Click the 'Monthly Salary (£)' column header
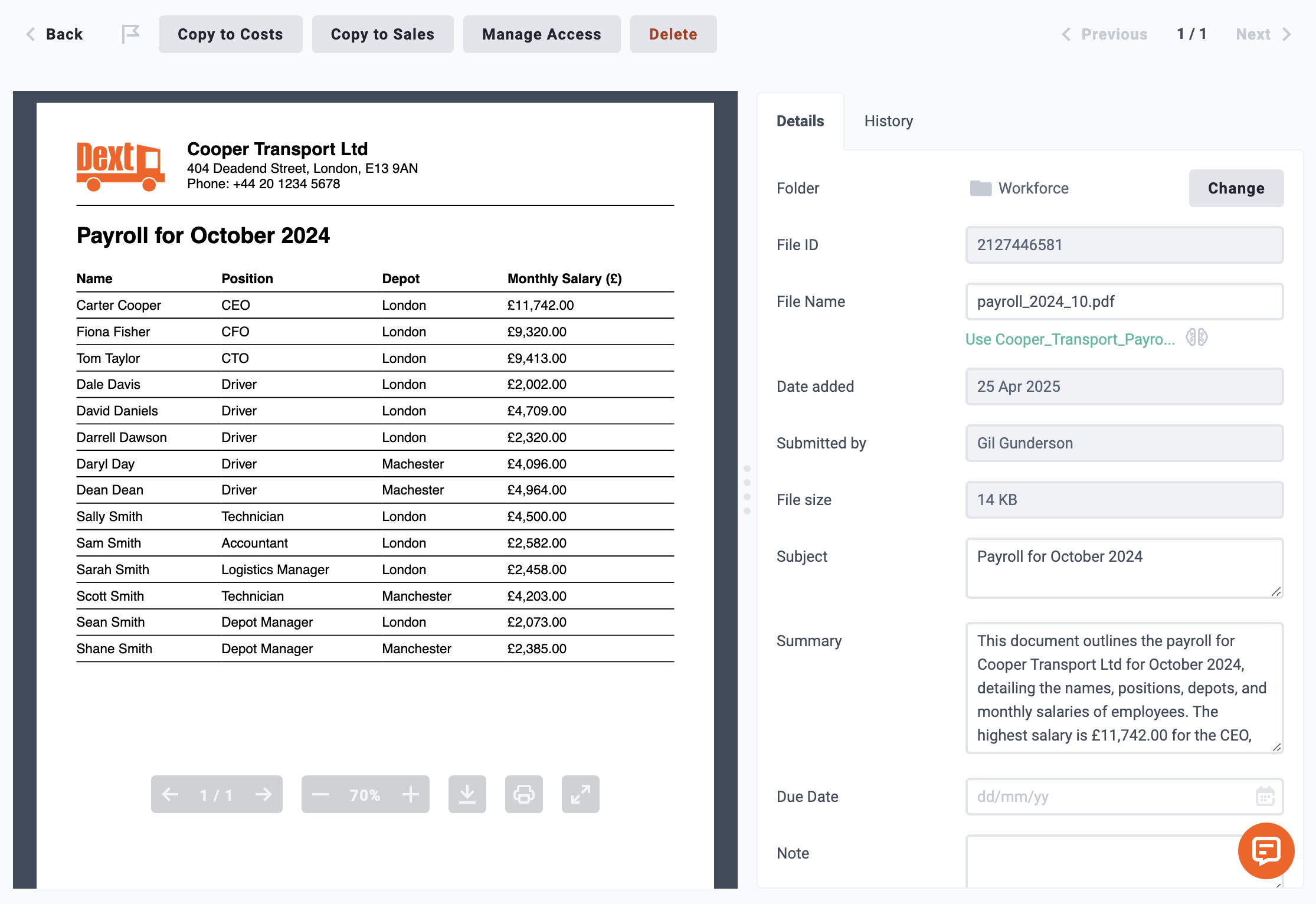This screenshot has width=1316, height=904. tap(565, 279)
